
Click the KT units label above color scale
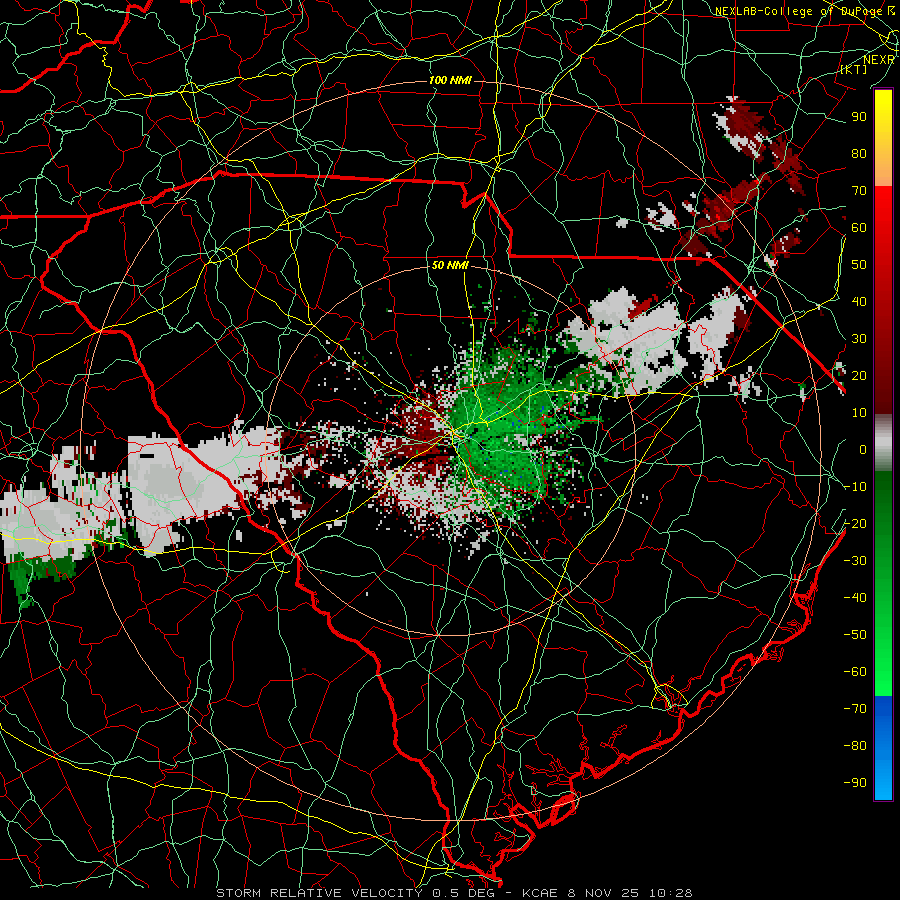coord(854,69)
